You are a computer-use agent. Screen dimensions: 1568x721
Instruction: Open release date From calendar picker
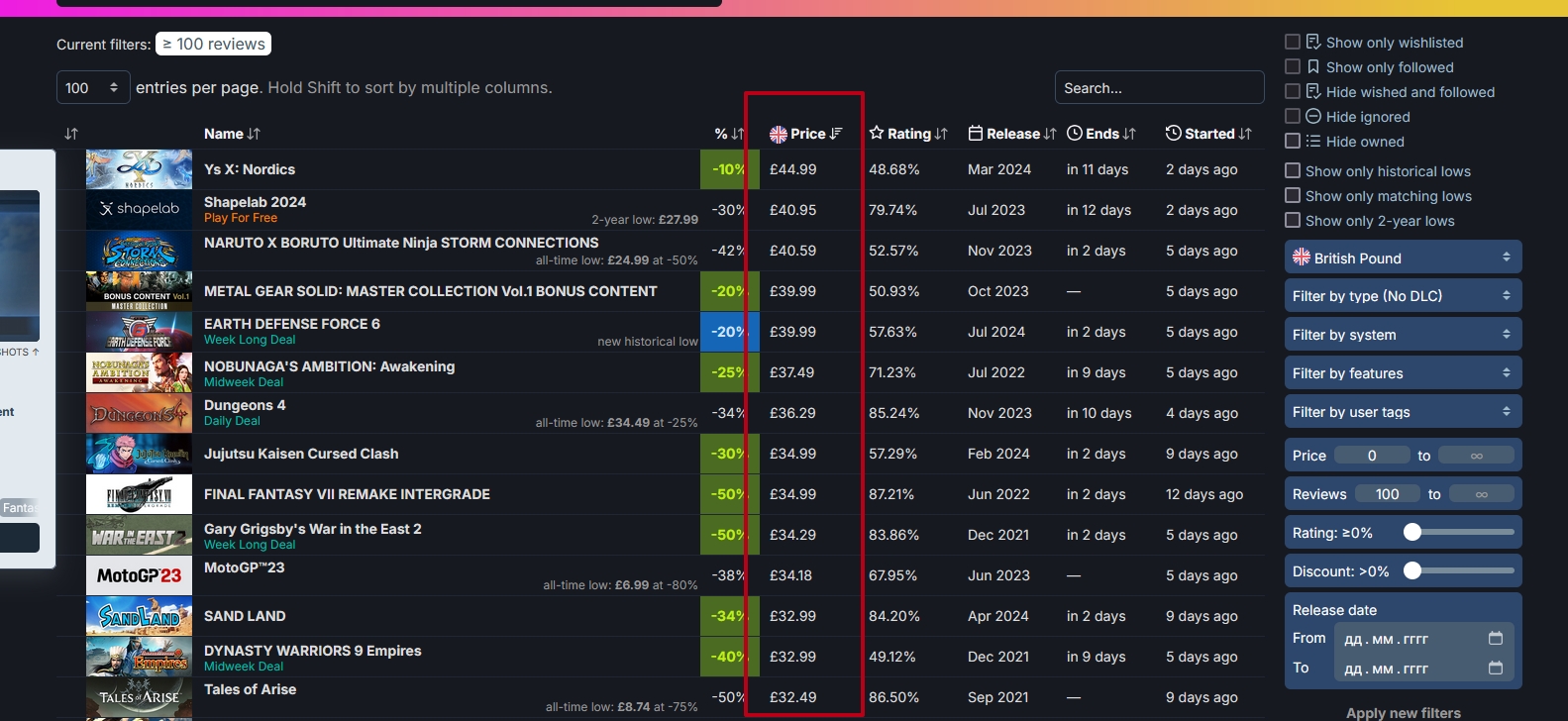1496,639
